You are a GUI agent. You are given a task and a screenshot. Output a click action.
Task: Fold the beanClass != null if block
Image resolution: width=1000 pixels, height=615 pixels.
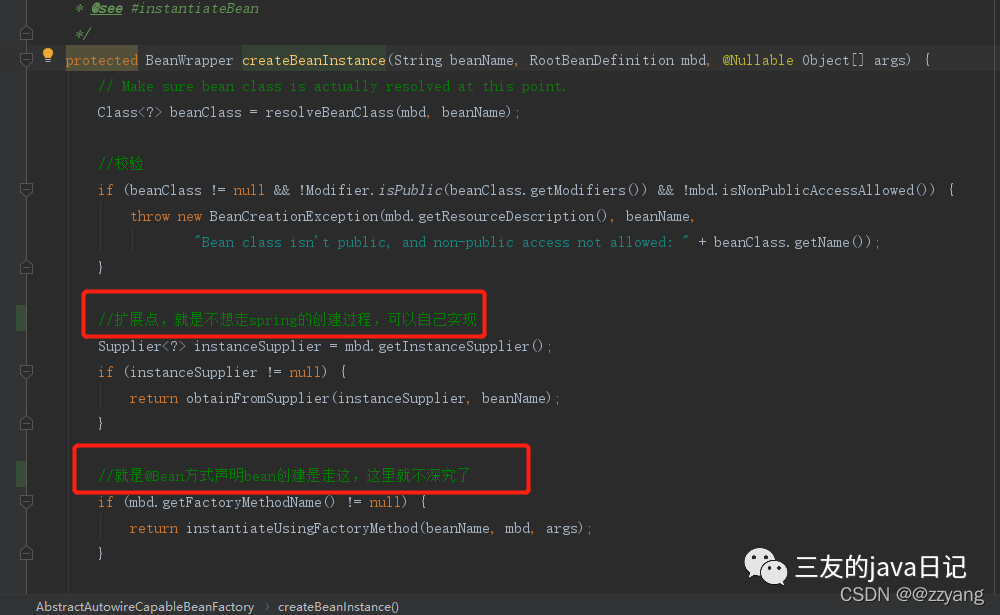pyautogui.click(x=26, y=189)
